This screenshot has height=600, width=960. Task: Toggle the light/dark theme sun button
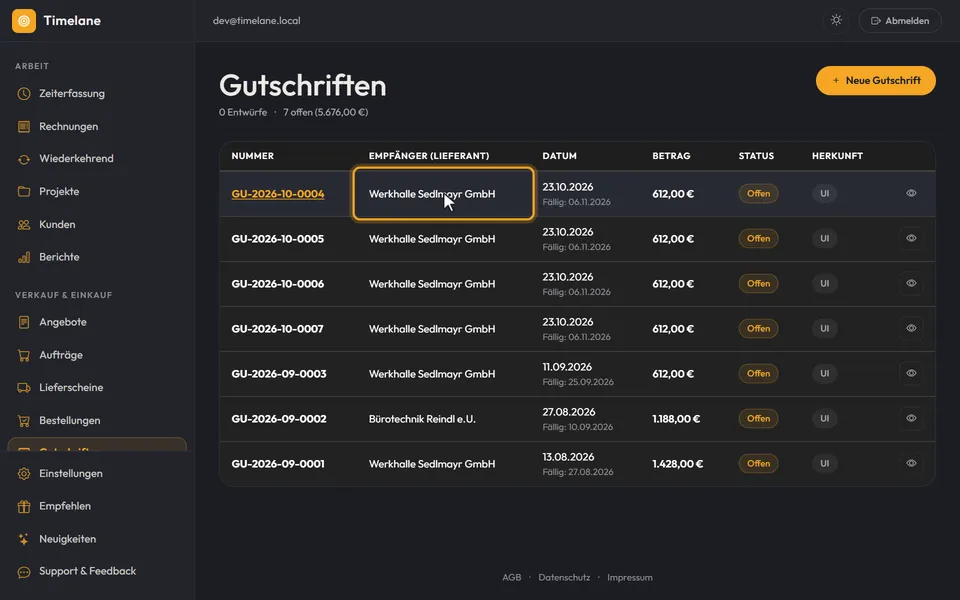836,20
